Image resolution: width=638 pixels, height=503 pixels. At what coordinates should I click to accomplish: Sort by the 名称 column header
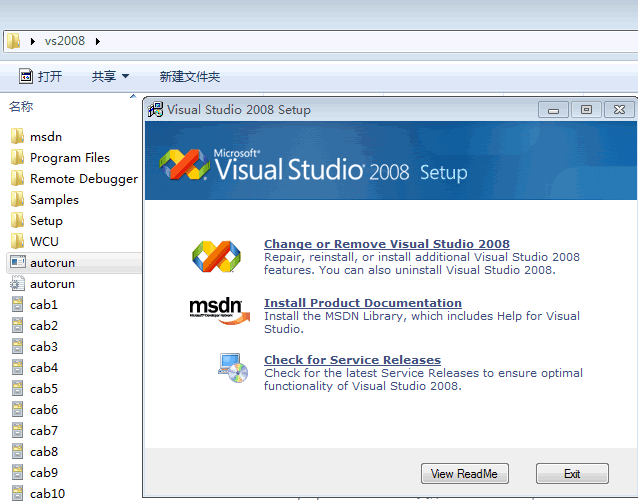coord(21,106)
